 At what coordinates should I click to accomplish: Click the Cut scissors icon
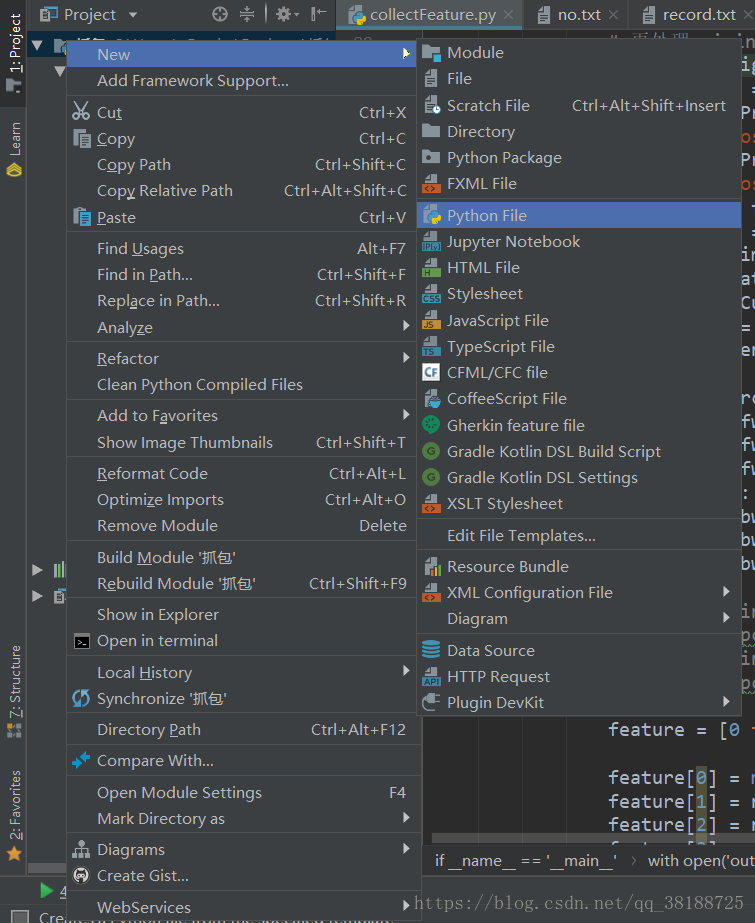click(81, 111)
